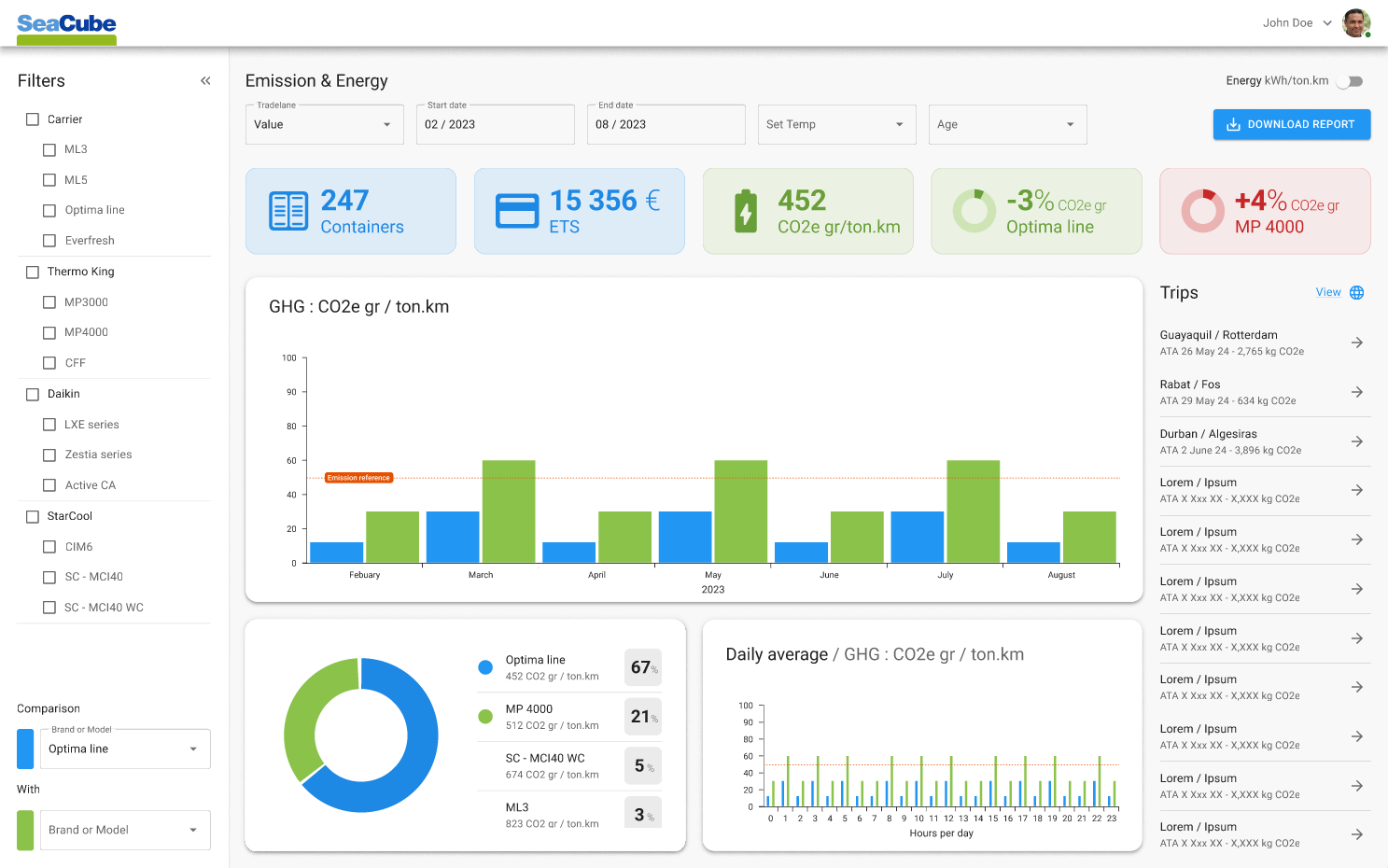Select the Thermo King checkbox
1388x868 pixels.
[x=33, y=272]
